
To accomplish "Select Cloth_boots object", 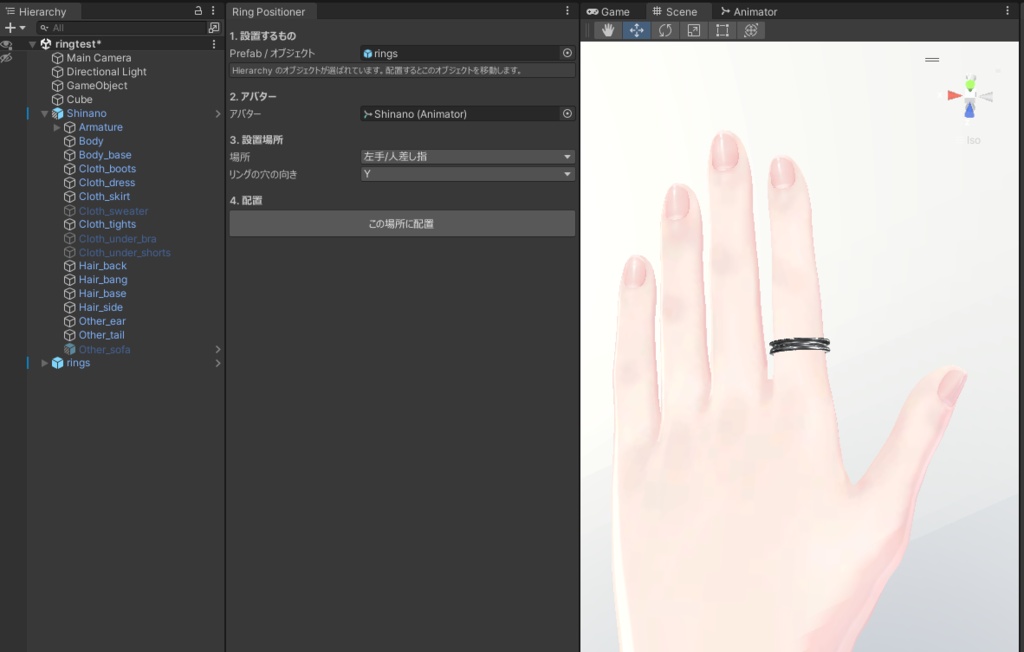I will coord(107,169).
